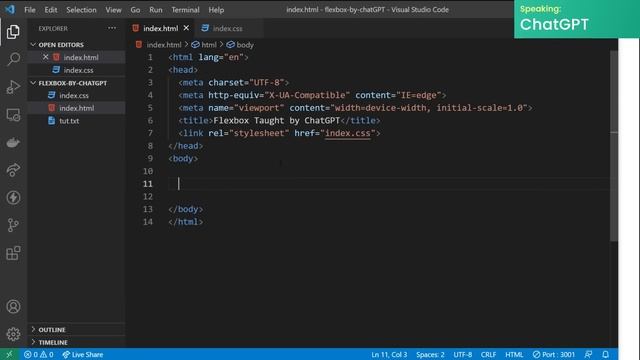Click the title text Flexbox Taught by ChatGPT

click(x=276, y=120)
